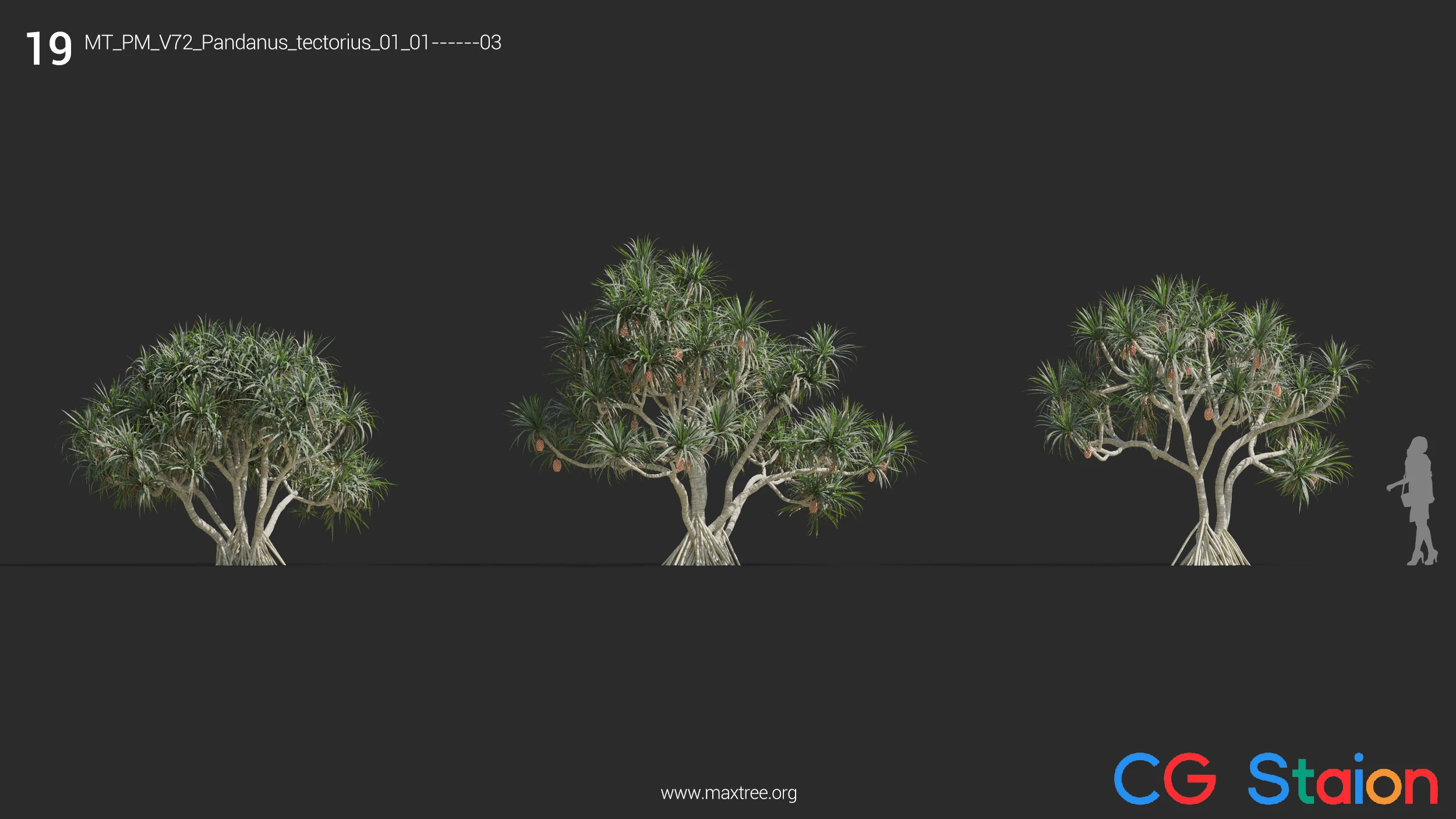Click the number 19 label
The height and width of the screenshot is (819, 1456).
pos(50,49)
